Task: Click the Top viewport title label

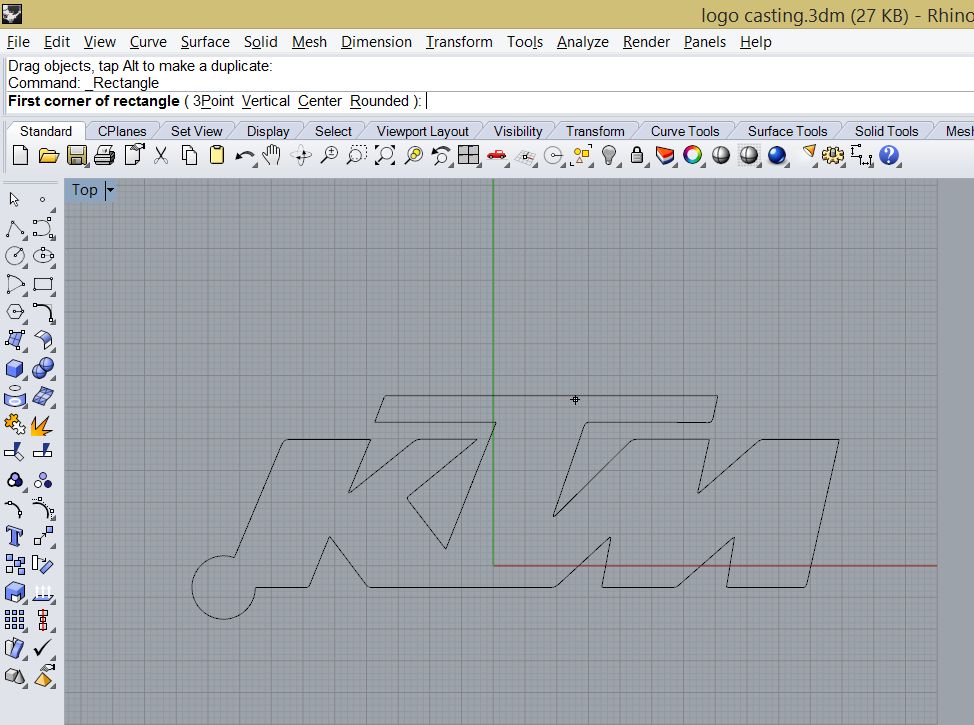Action: tap(84, 190)
